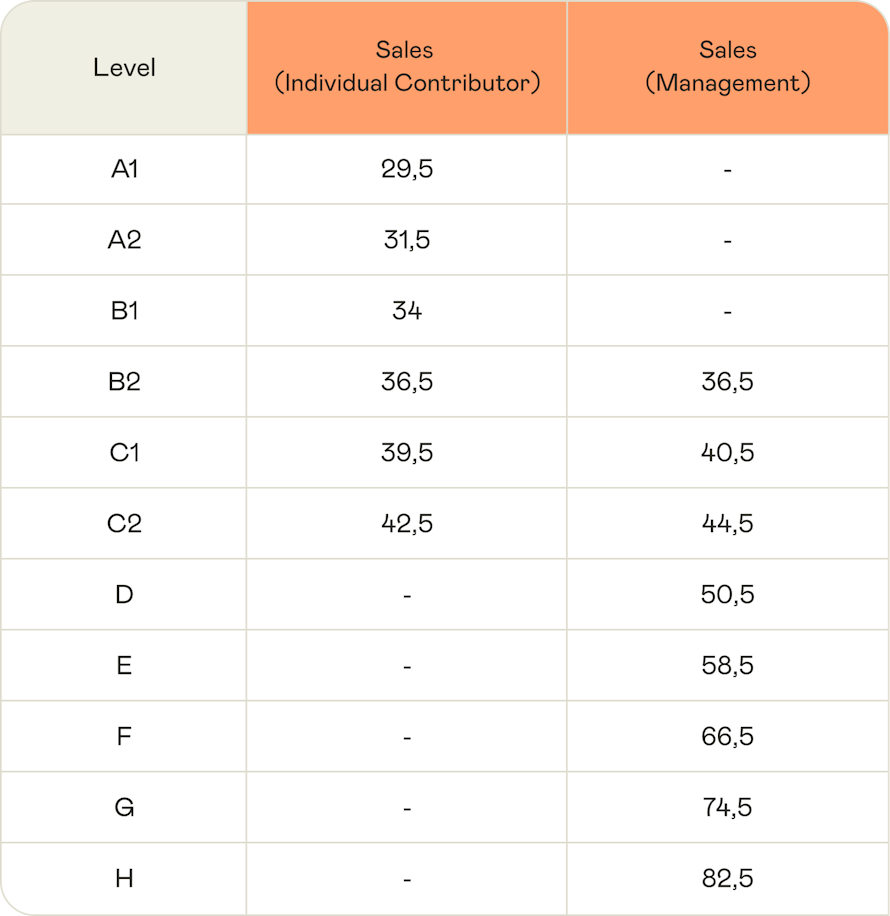Select the Sales (Management) column header
The height and width of the screenshot is (916, 890).
[x=728, y=67]
